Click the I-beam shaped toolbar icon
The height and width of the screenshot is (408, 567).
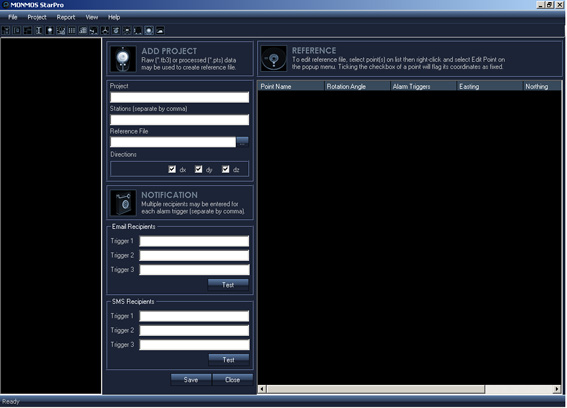click(39, 30)
